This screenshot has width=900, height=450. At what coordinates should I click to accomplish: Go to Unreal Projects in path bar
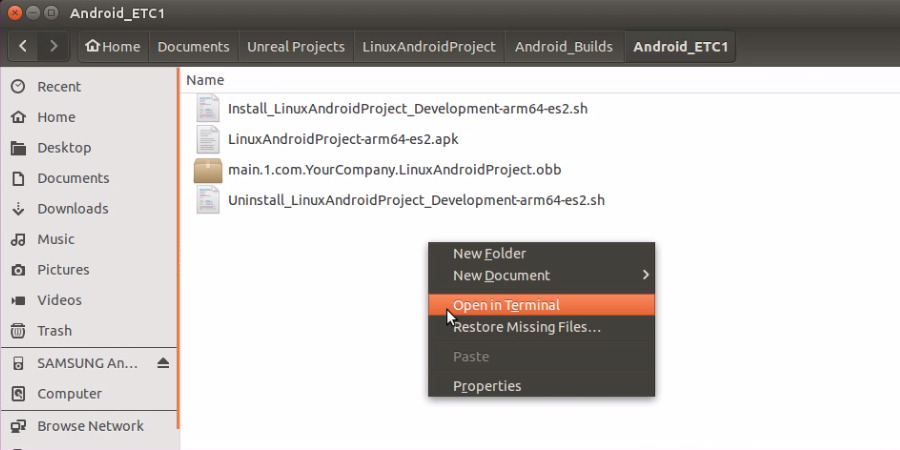[x=296, y=46]
